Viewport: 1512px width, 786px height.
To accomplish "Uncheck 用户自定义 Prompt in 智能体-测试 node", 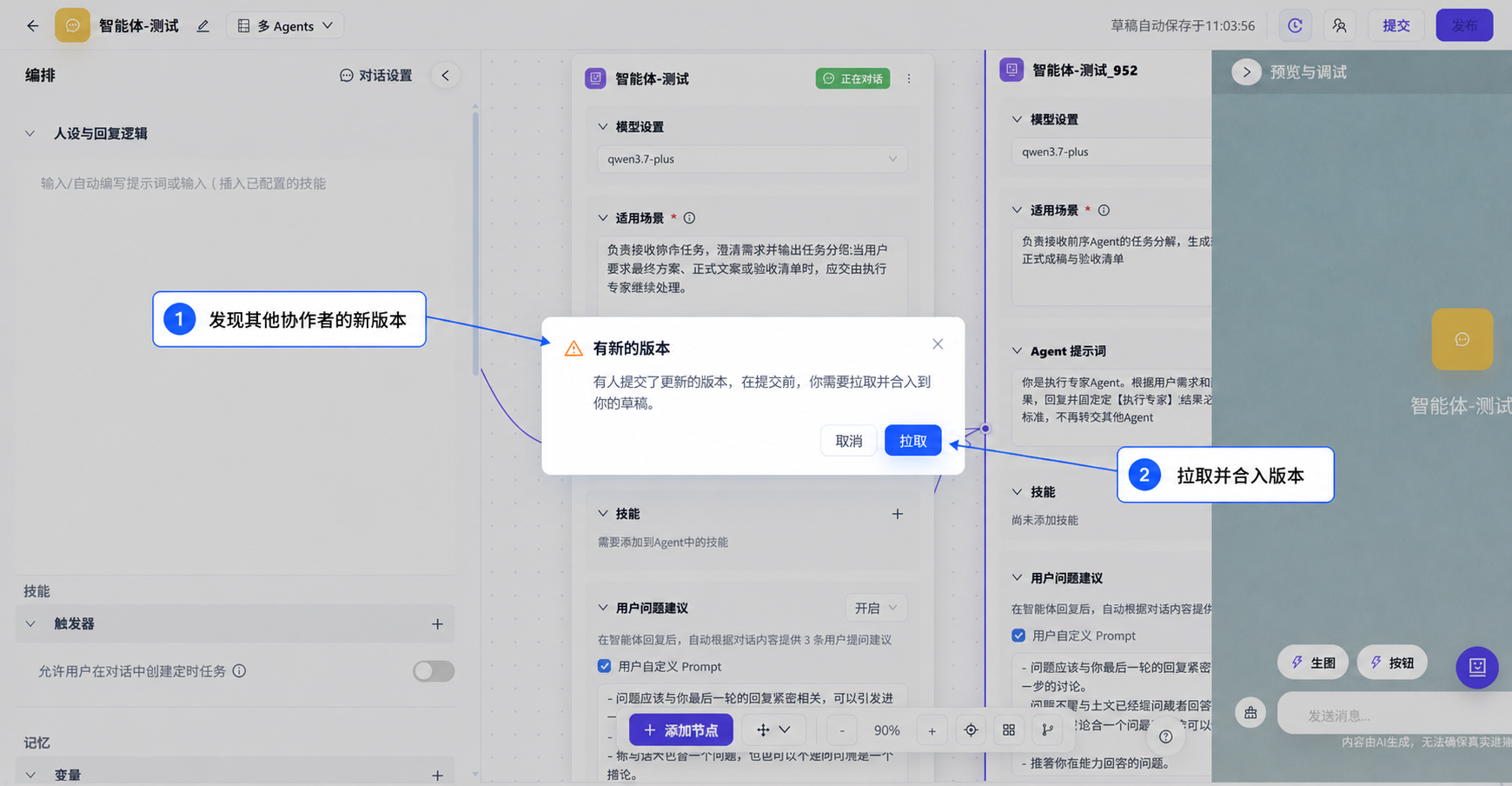I will coord(605,666).
